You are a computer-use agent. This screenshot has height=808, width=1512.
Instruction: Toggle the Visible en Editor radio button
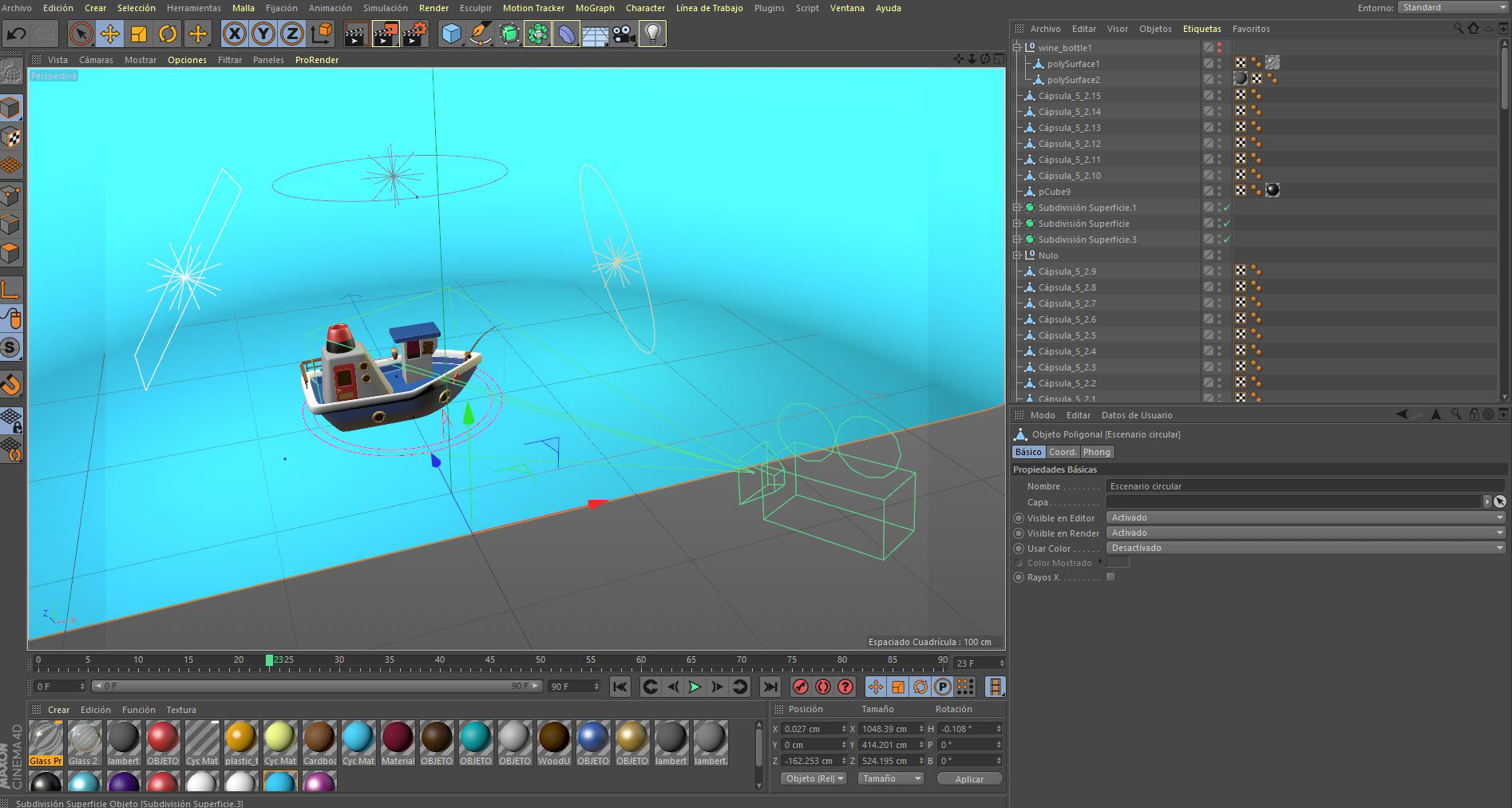click(x=1019, y=518)
